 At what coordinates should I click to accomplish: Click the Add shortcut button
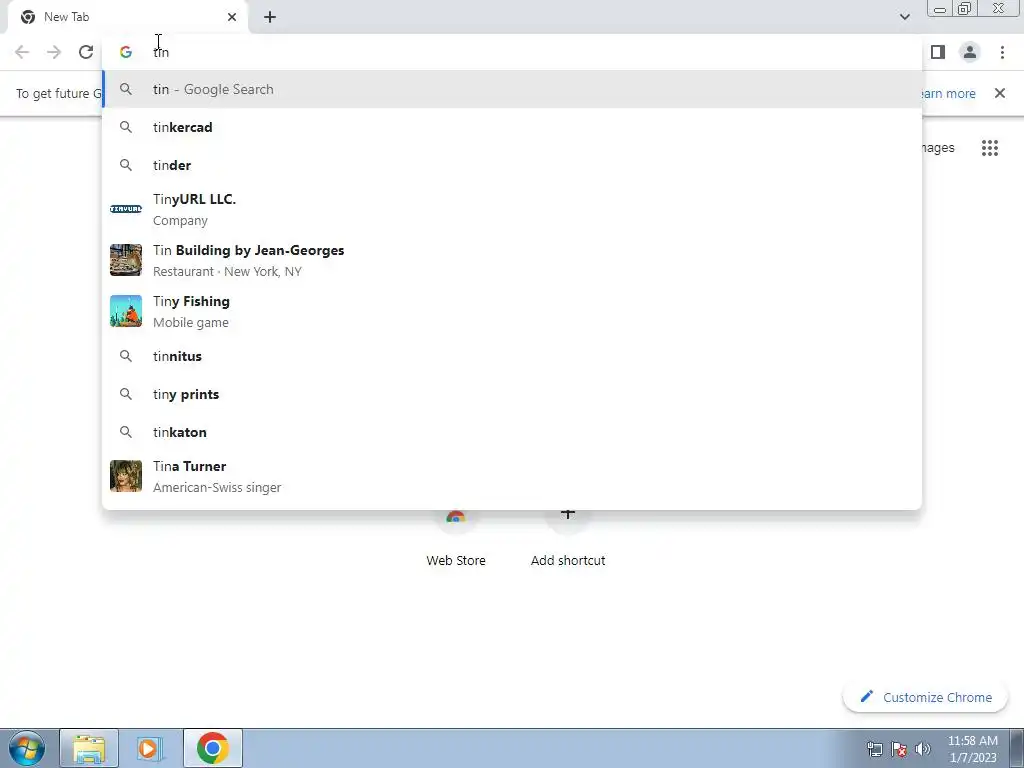click(568, 537)
